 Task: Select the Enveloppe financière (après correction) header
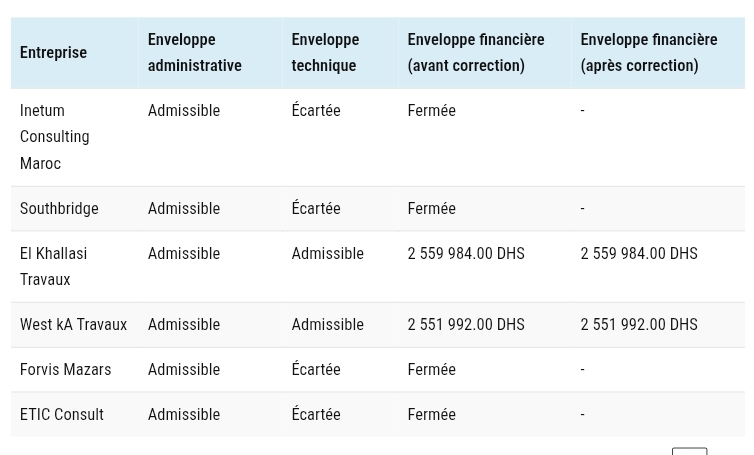pos(648,52)
